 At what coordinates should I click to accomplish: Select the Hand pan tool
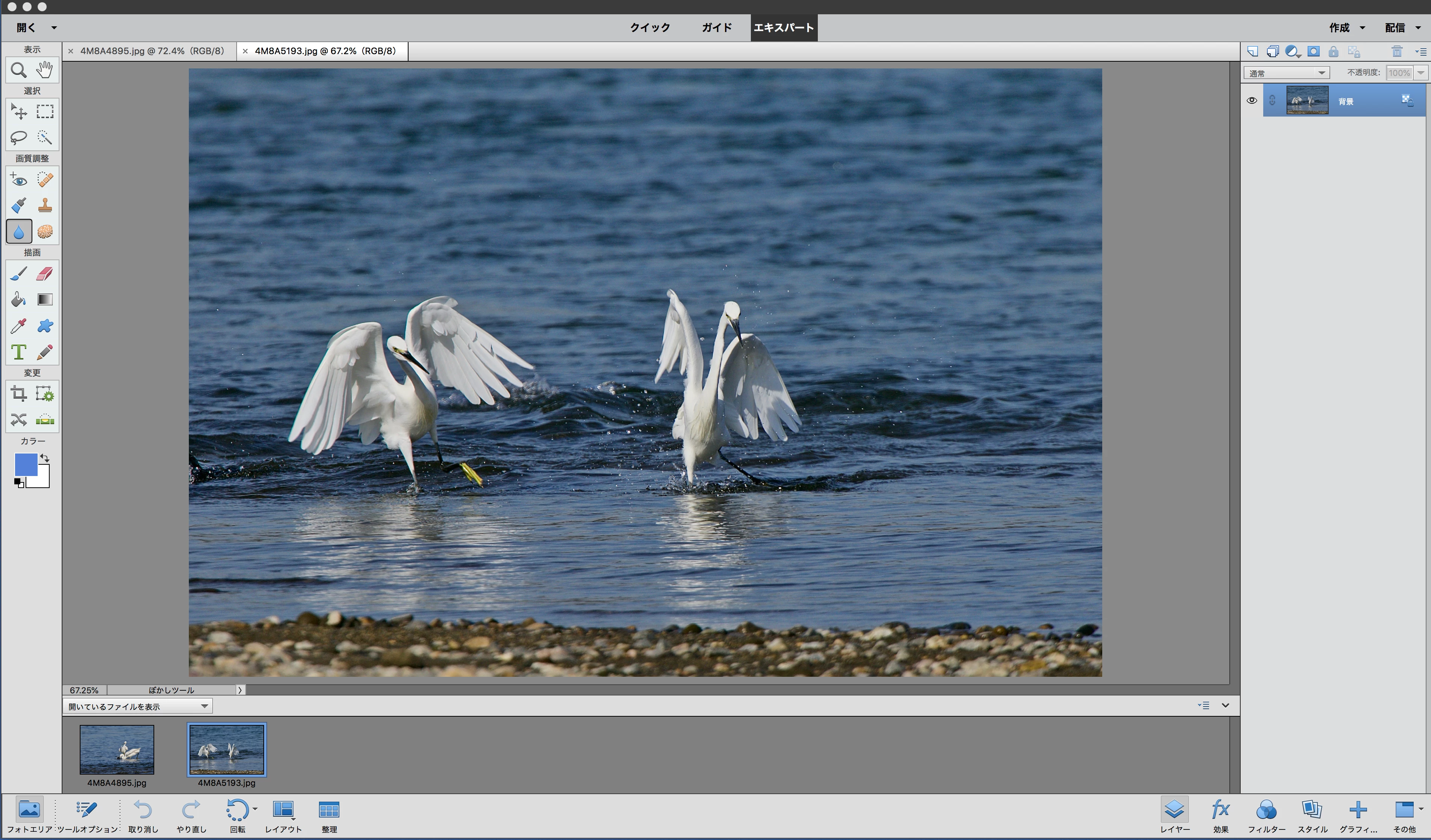coord(45,70)
